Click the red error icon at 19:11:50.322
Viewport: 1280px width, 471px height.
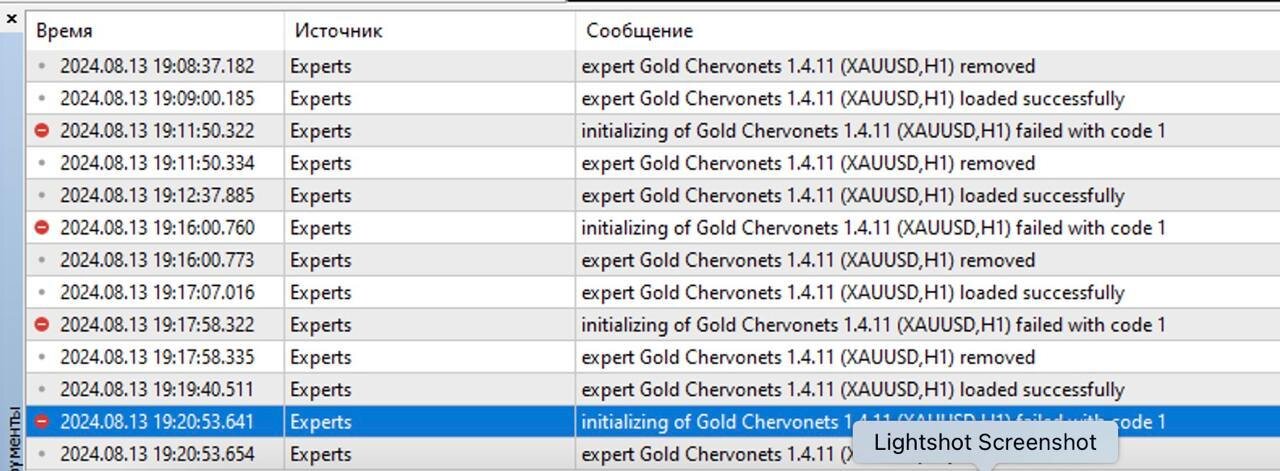point(41,131)
